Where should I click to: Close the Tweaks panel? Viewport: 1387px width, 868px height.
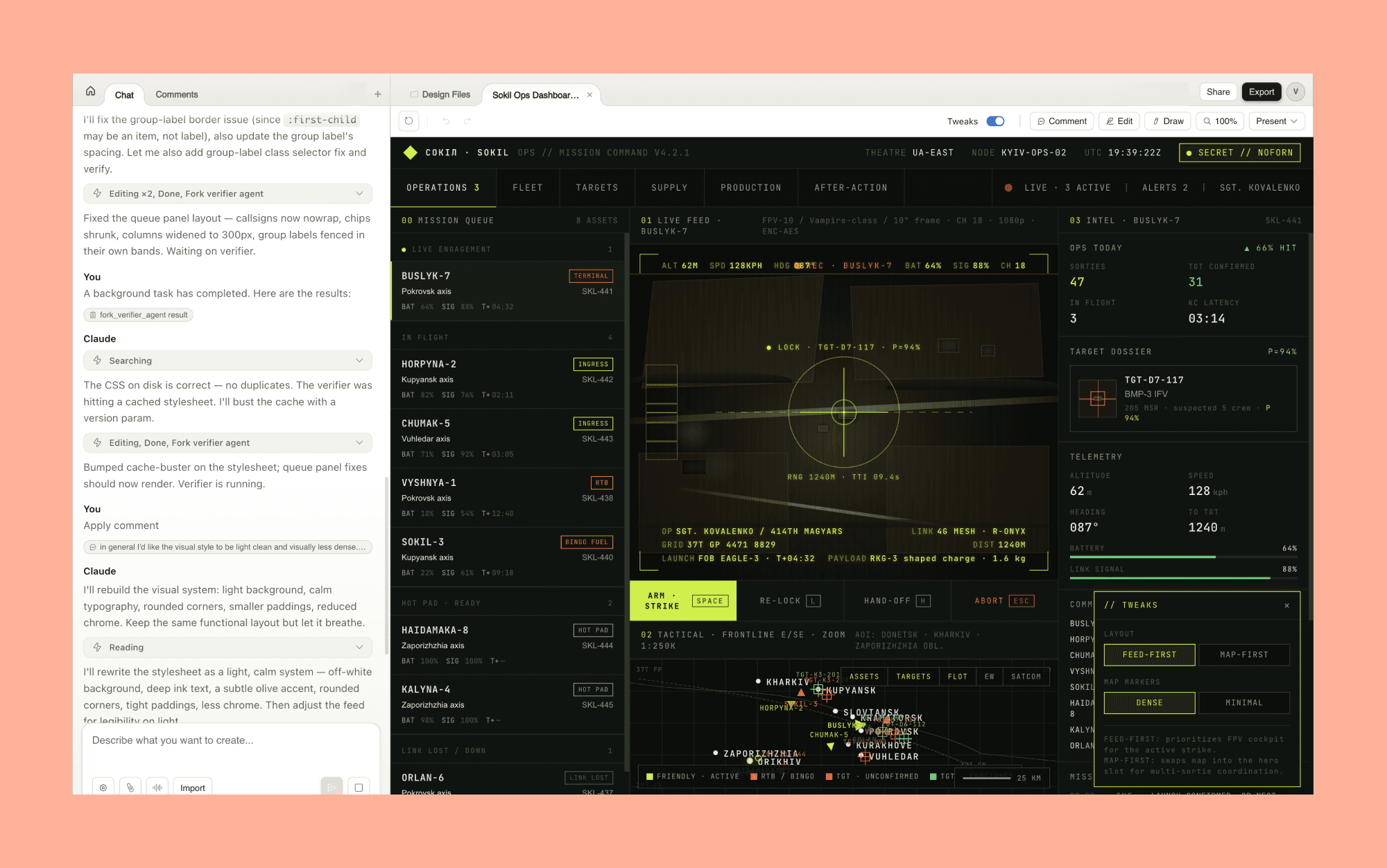[1286, 605]
